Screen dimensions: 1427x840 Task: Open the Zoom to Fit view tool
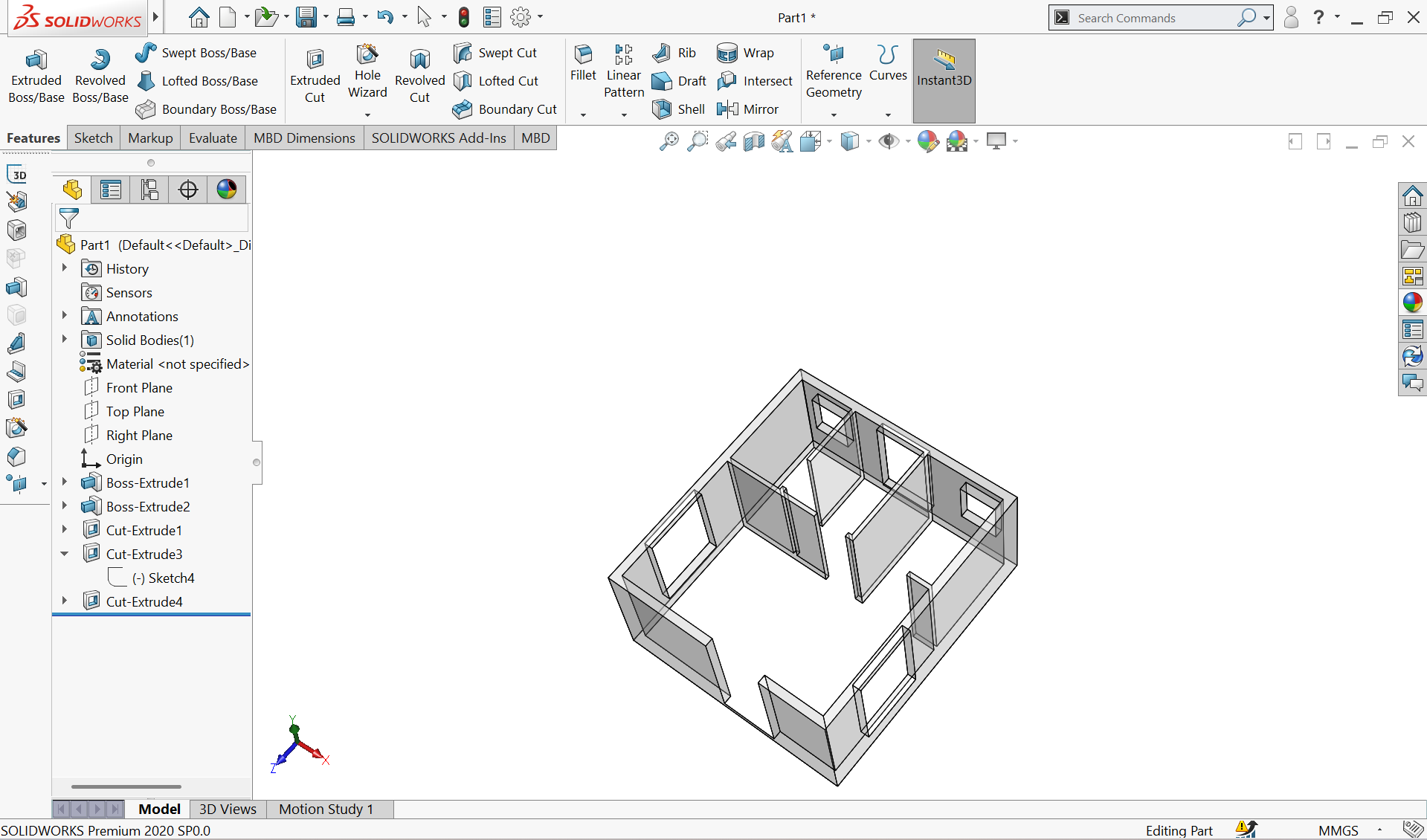669,141
